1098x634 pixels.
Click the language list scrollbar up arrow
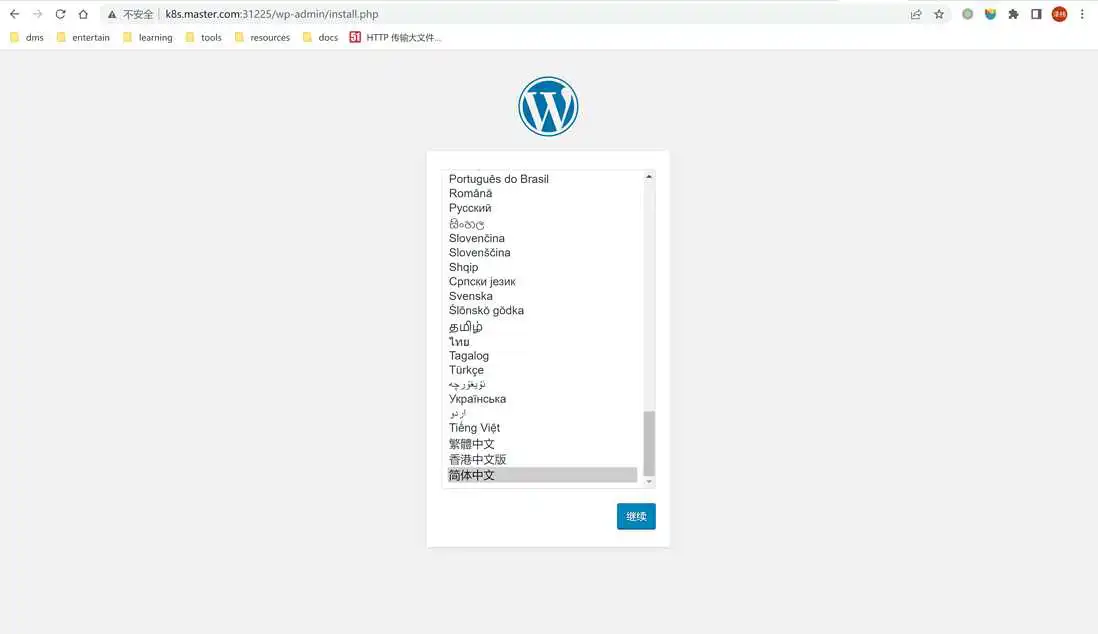649,177
